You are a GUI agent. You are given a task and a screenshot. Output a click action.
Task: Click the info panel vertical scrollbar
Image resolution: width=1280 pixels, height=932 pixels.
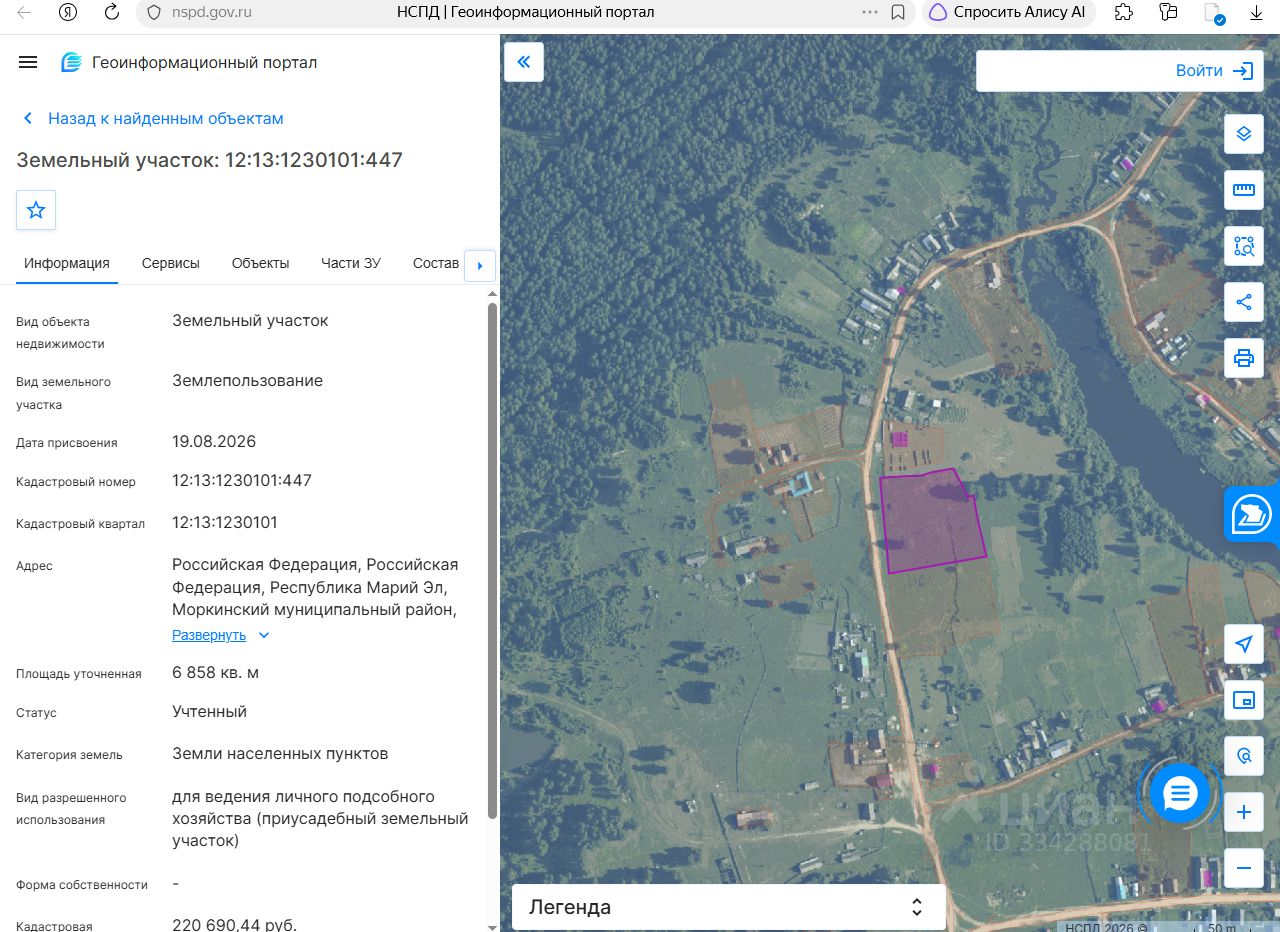point(492,560)
